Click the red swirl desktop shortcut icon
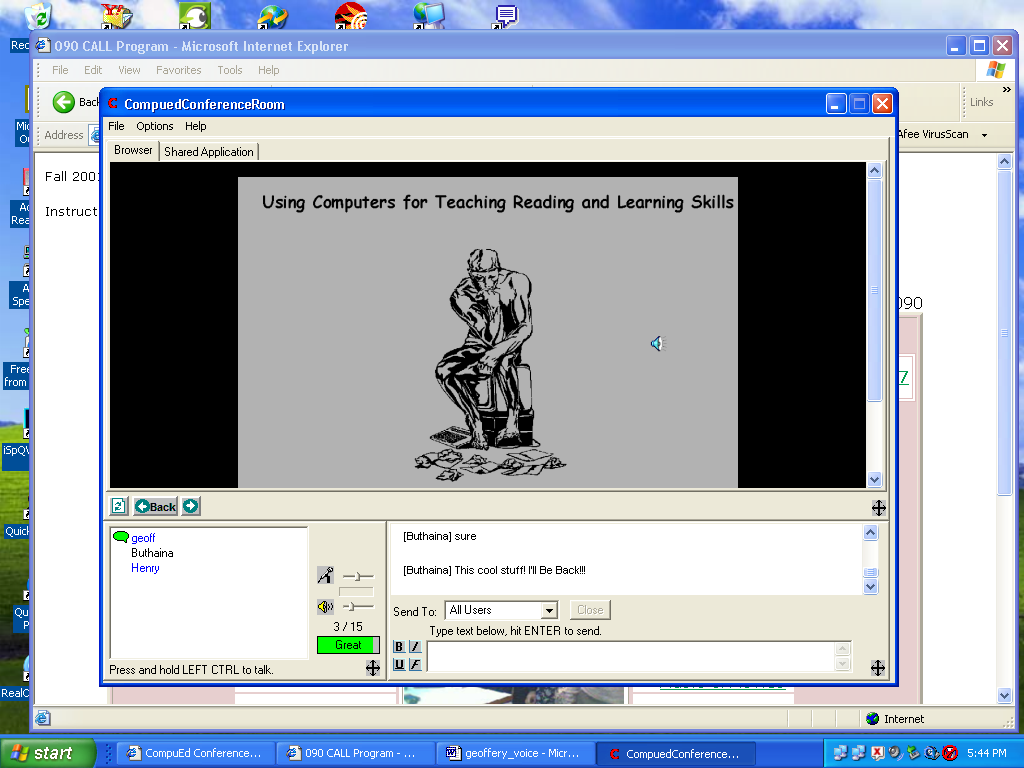 [x=351, y=16]
